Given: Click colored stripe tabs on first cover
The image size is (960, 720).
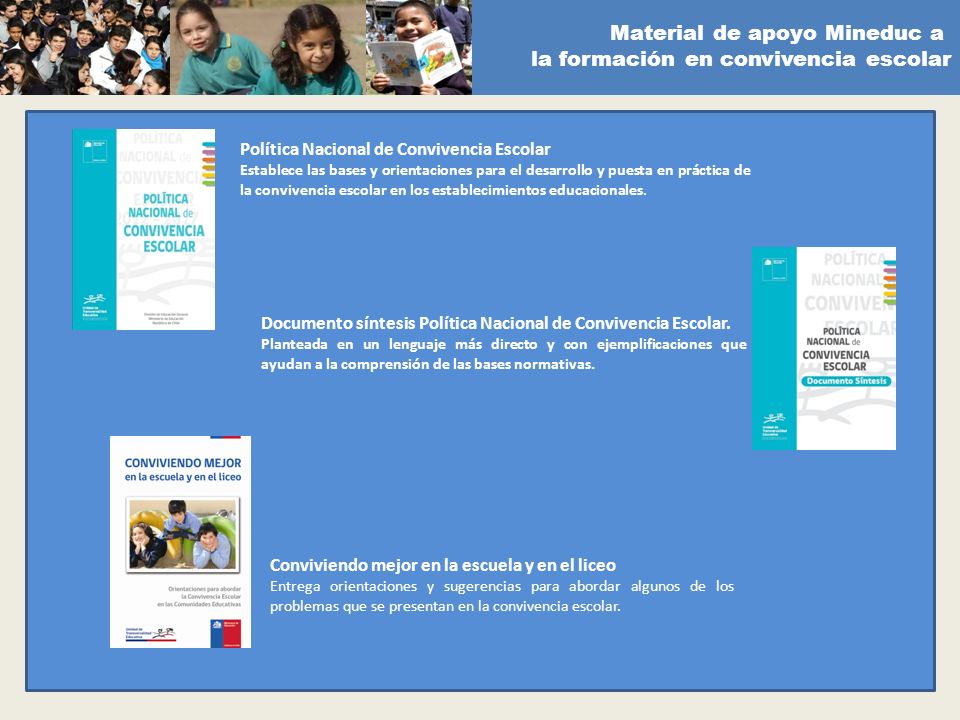Looking at the screenshot, I should pos(209,164).
